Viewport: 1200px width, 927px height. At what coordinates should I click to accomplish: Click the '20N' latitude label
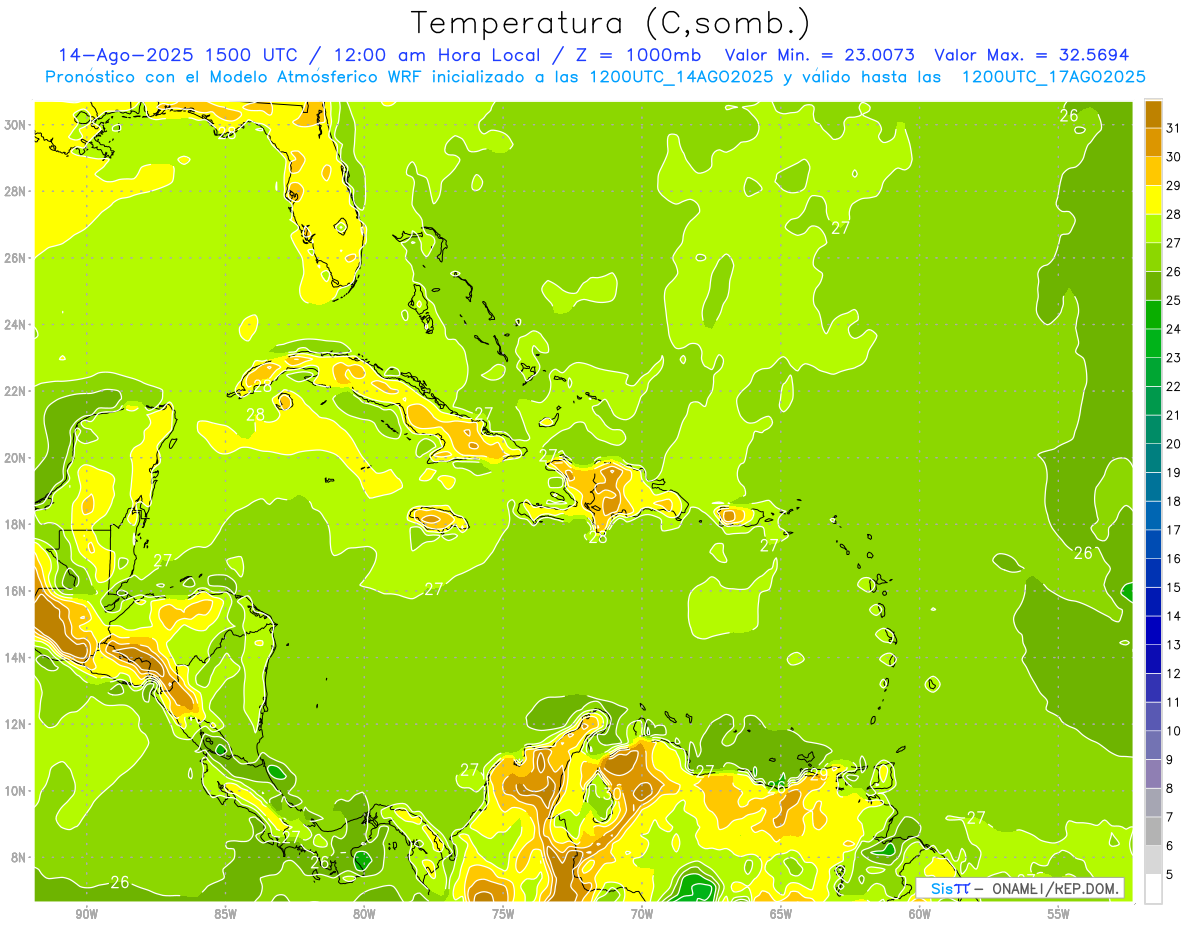(16, 458)
